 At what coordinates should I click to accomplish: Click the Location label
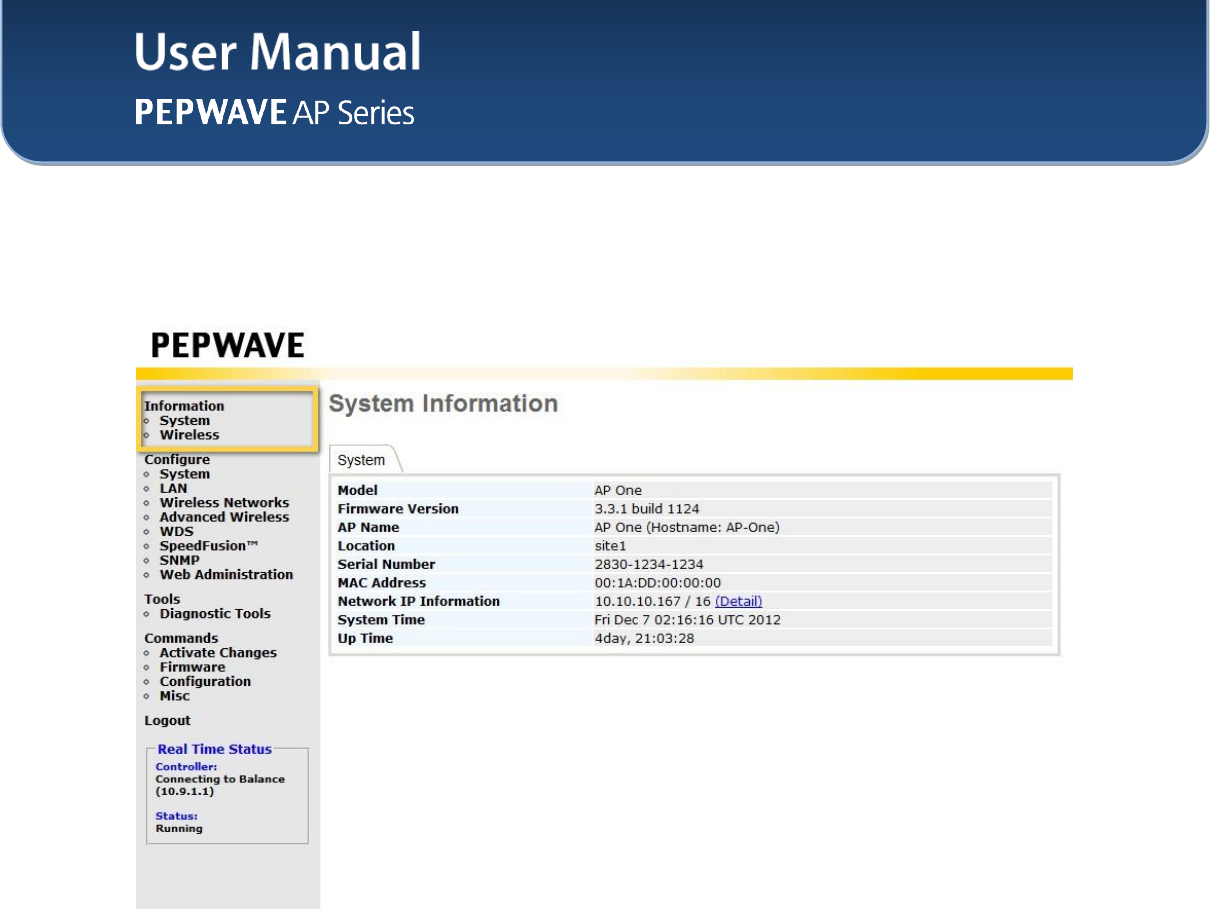(x=366, y=546)
